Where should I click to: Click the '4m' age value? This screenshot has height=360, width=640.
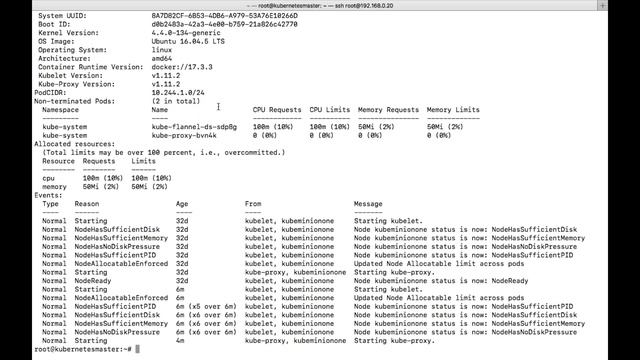point(180,341)
